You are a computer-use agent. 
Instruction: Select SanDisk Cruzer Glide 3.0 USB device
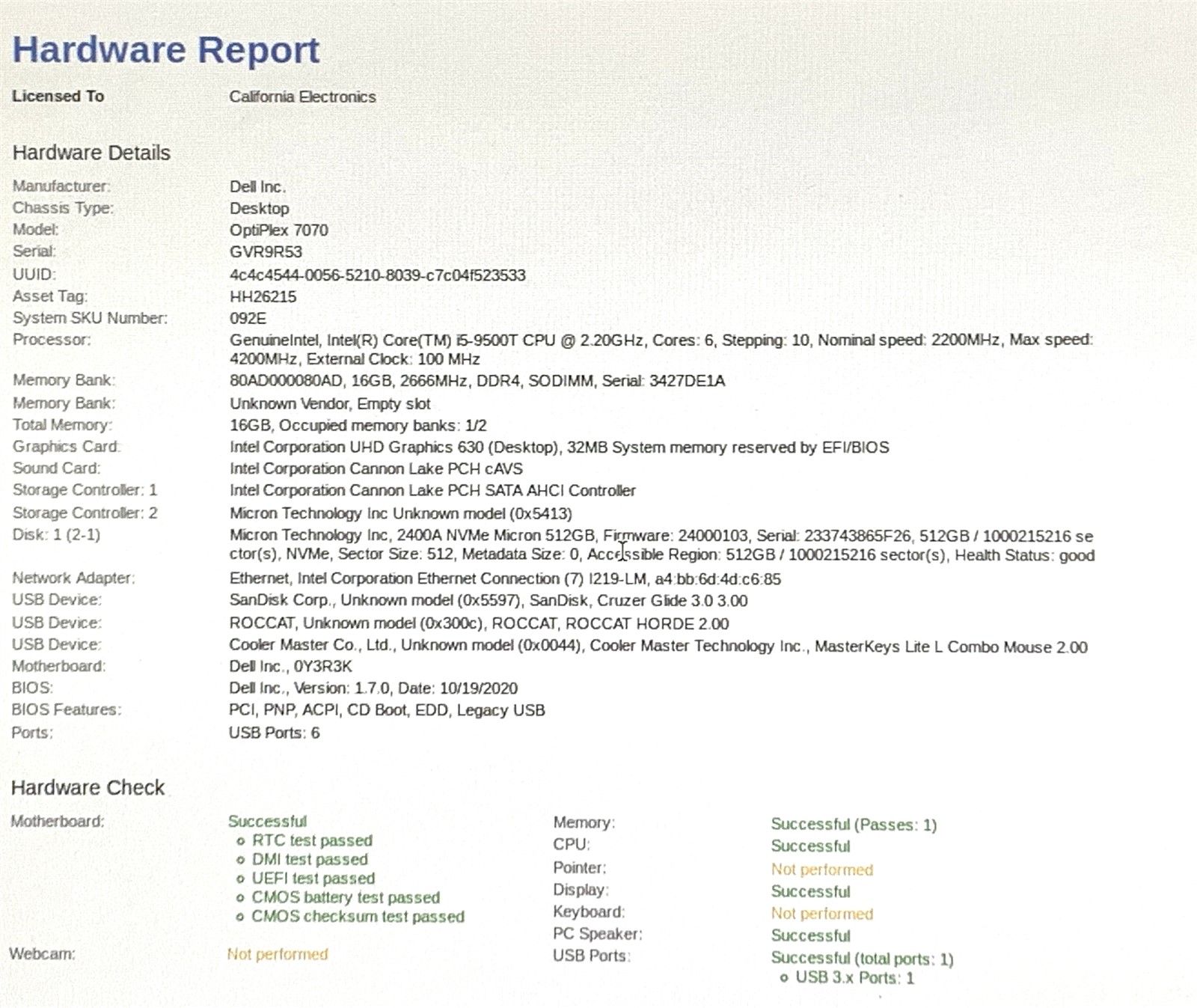[489, 601]
